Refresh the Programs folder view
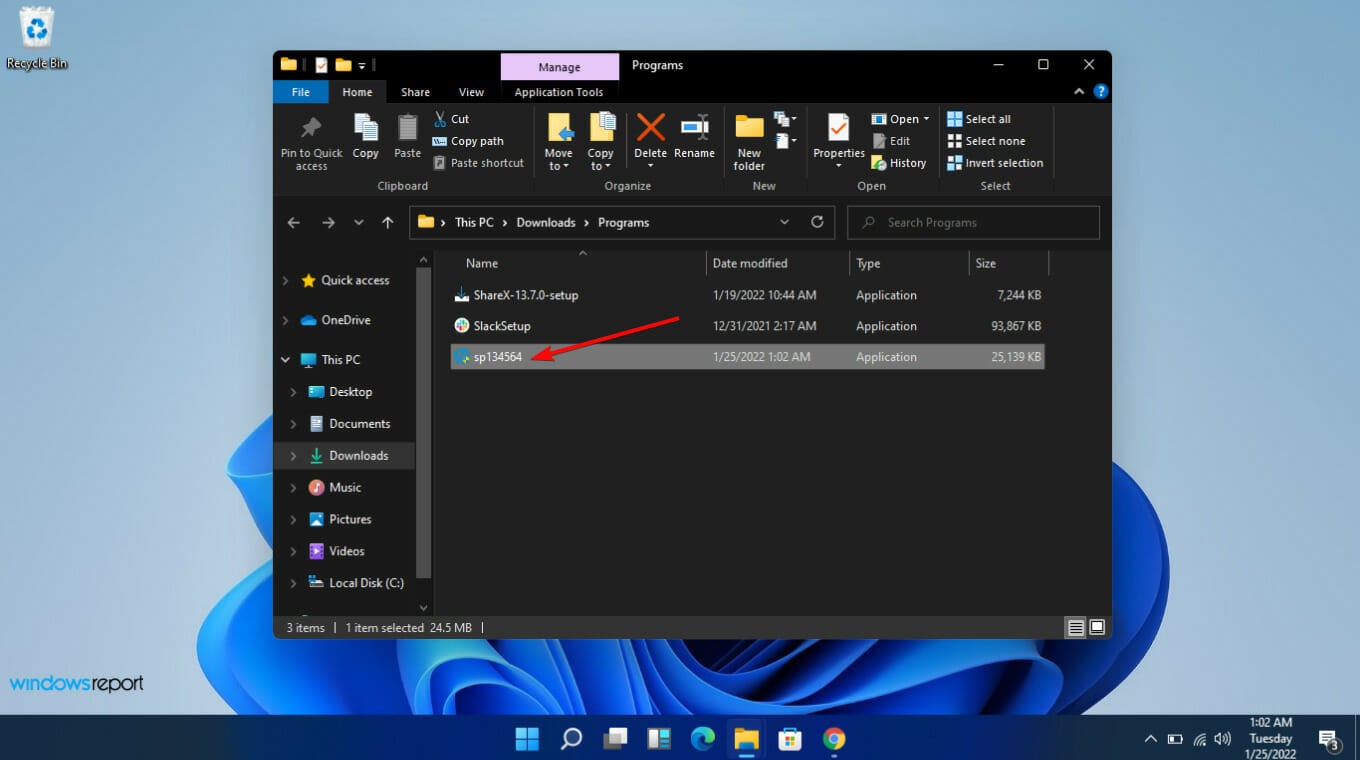Viewport: 1360px width, 760px height. [817, 222]
